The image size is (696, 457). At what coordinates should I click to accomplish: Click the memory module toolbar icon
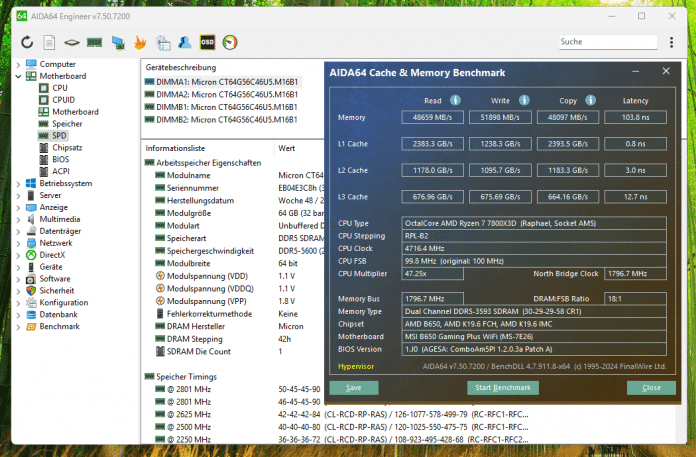95,43
